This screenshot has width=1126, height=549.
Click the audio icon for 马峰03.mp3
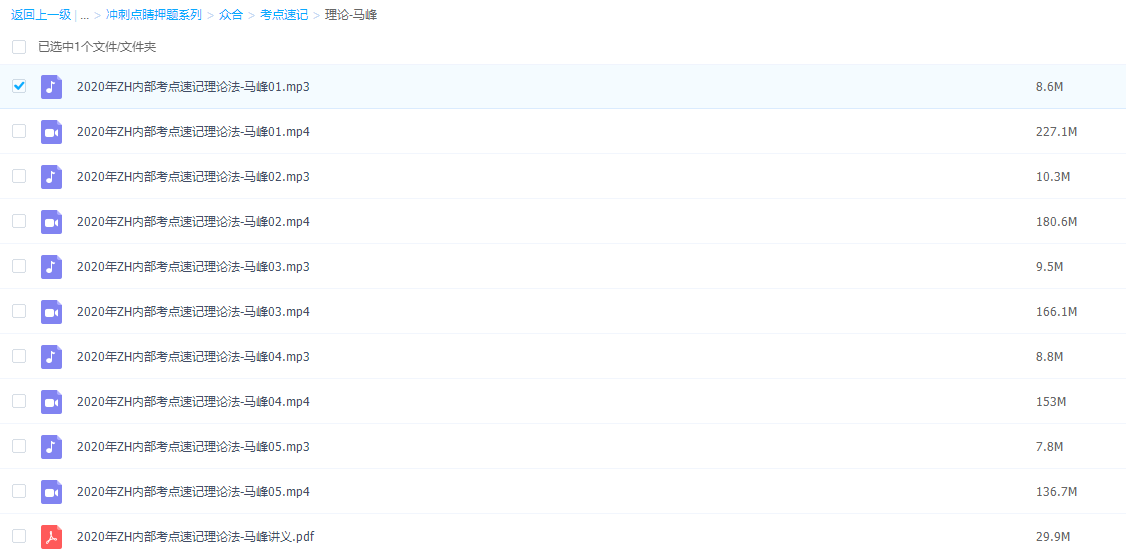[51, 267]
